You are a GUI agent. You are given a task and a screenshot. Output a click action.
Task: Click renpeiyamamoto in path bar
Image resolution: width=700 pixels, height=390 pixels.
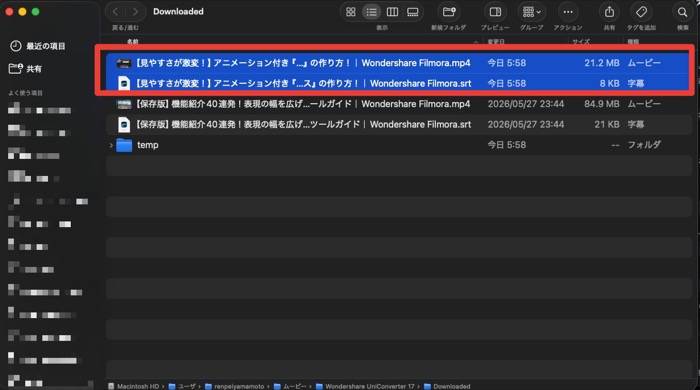coord(234,386)
